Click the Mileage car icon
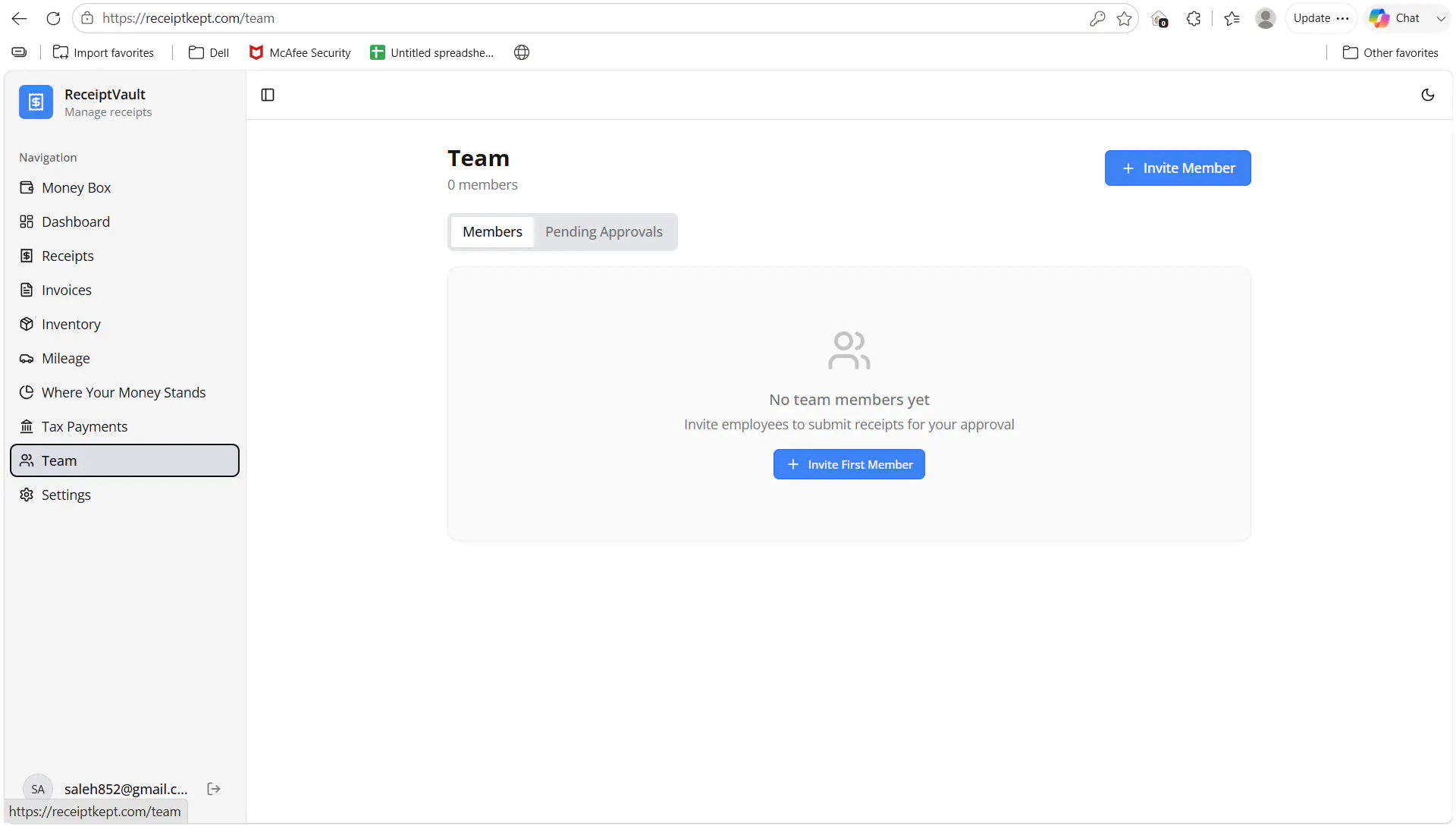The width and height of the screenshot is (1456, 826). [27, 358]
